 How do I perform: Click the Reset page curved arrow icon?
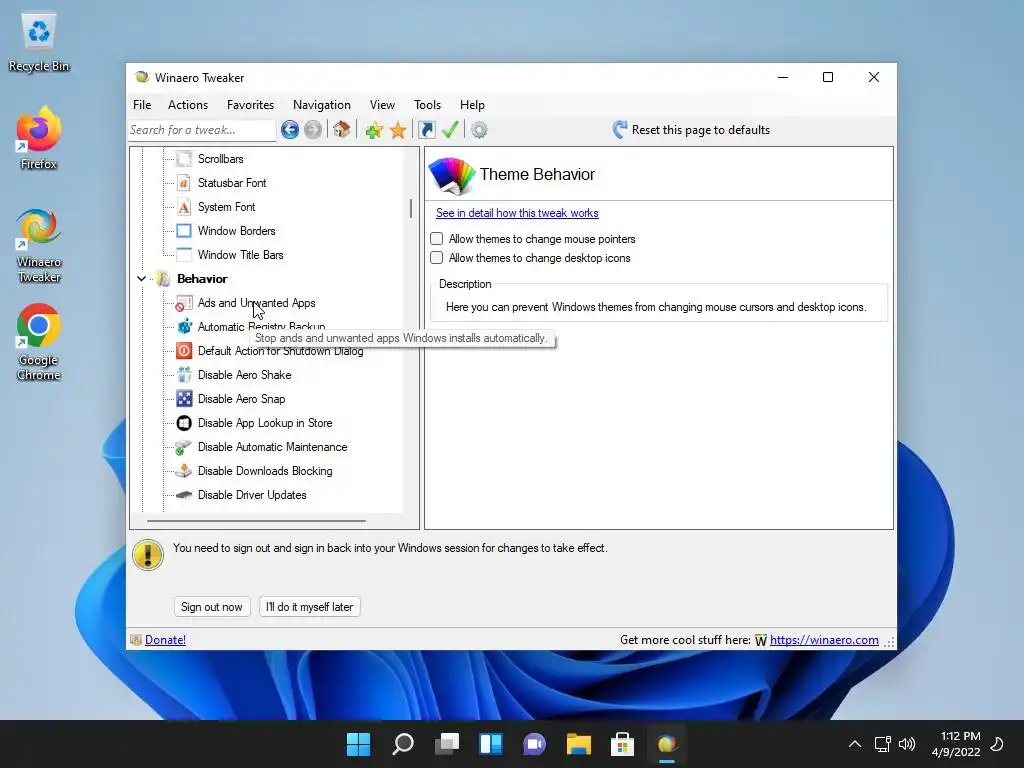coord(620,129)
